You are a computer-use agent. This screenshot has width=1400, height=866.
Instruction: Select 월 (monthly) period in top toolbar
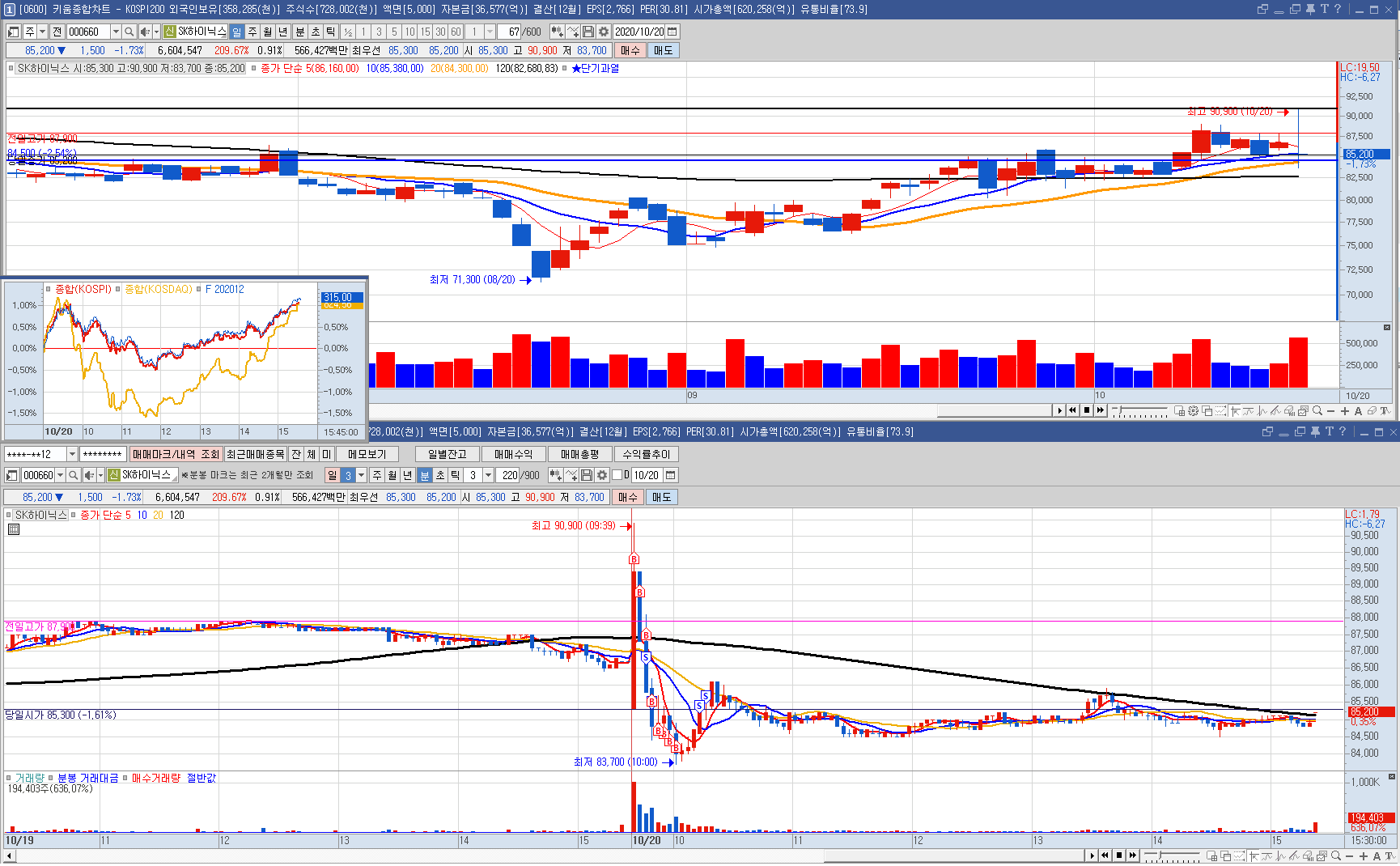[x=267, y=32]
